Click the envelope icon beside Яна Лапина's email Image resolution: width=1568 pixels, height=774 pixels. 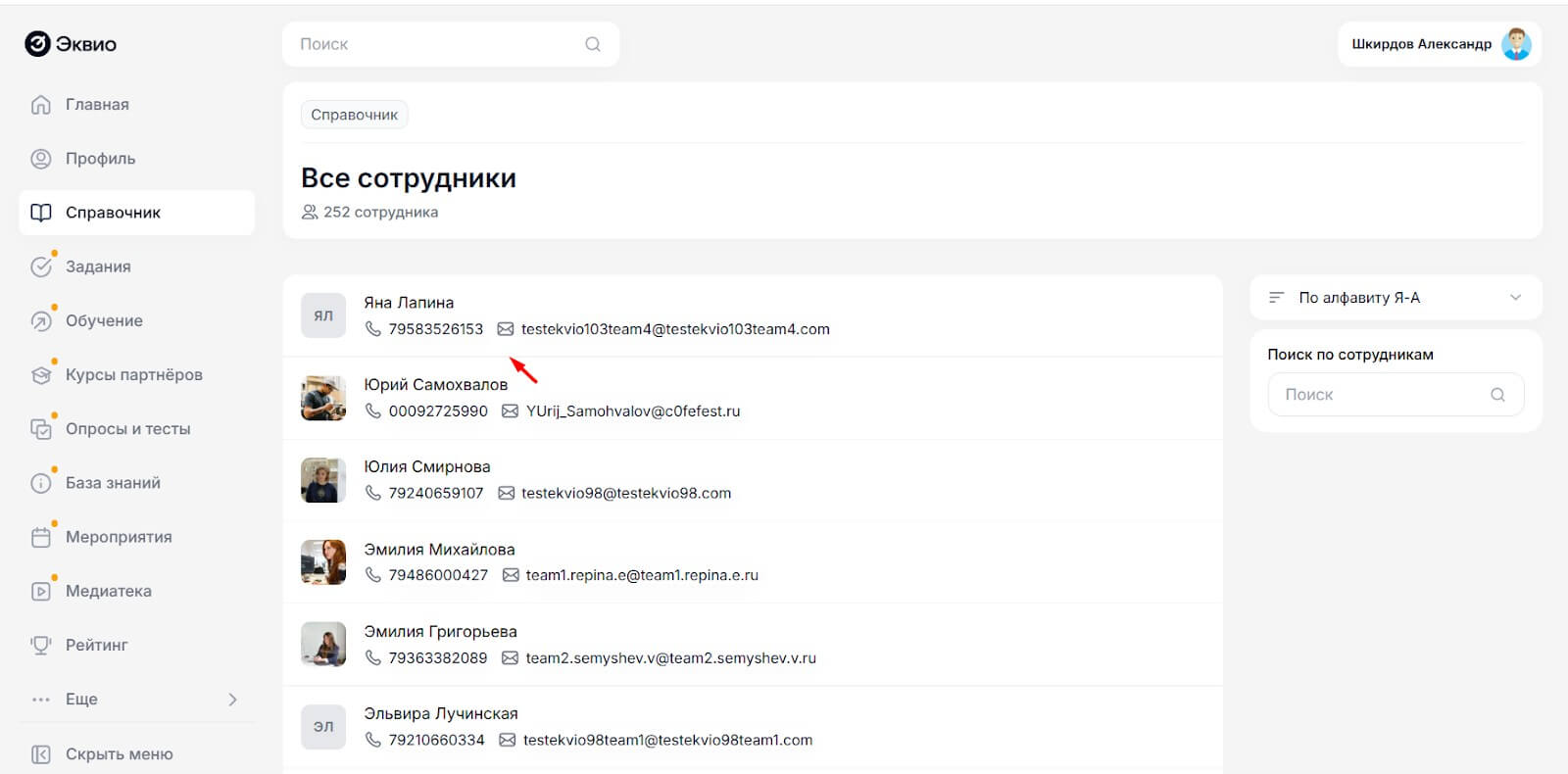[x=506, y=329]
